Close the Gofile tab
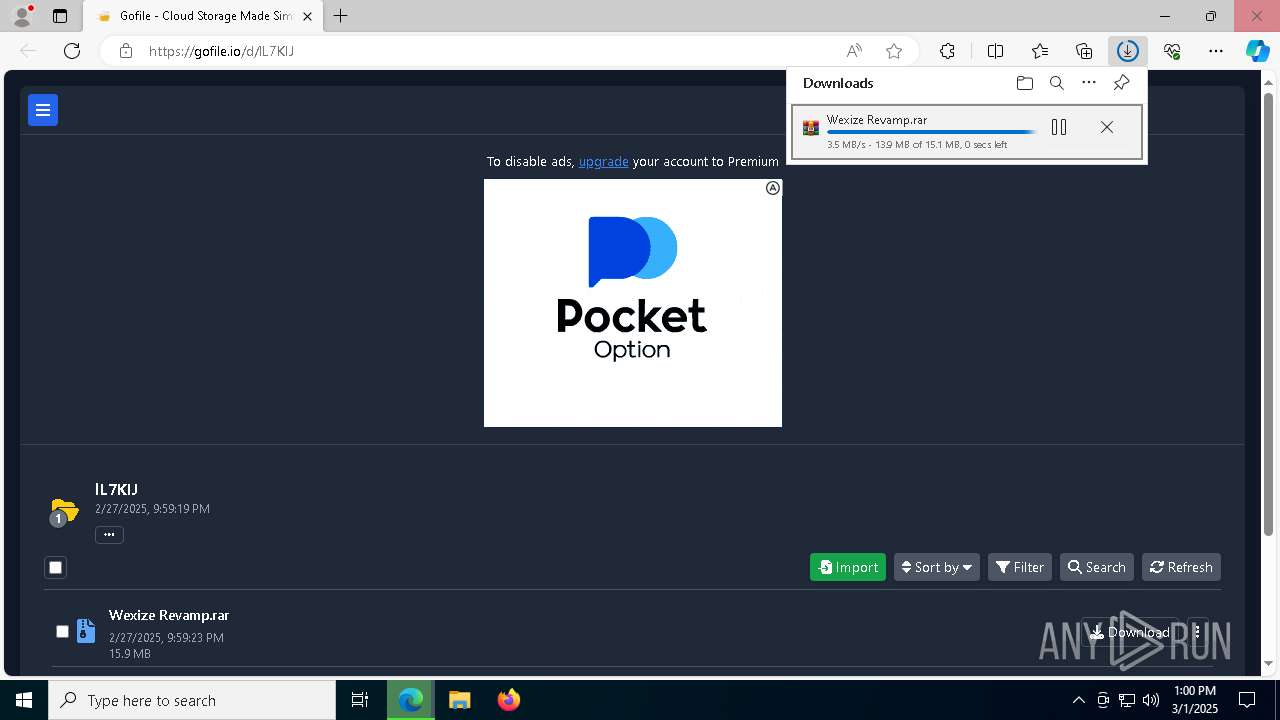The height and width of the screenshot is (720, 1280). 308,16
